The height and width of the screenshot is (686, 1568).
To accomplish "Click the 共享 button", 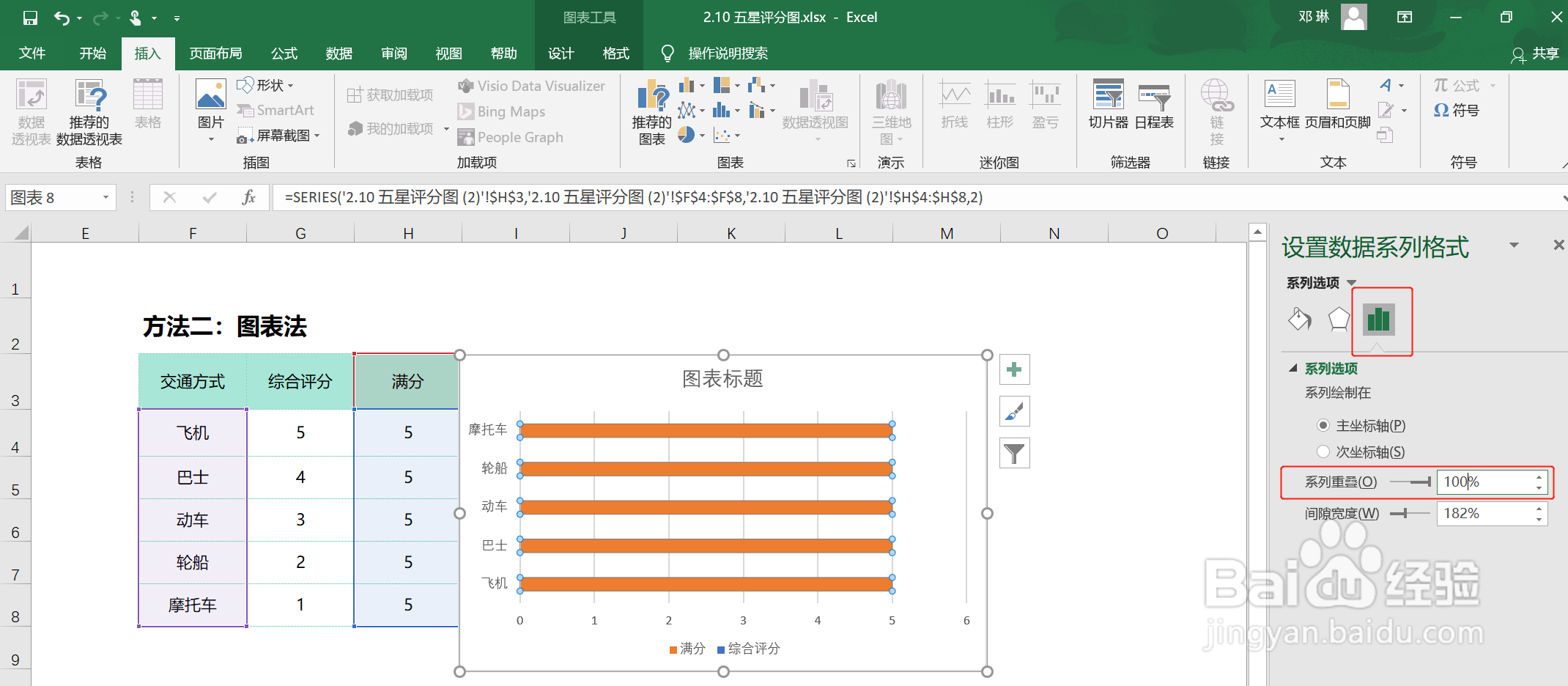I will (x=1537, y=53).
